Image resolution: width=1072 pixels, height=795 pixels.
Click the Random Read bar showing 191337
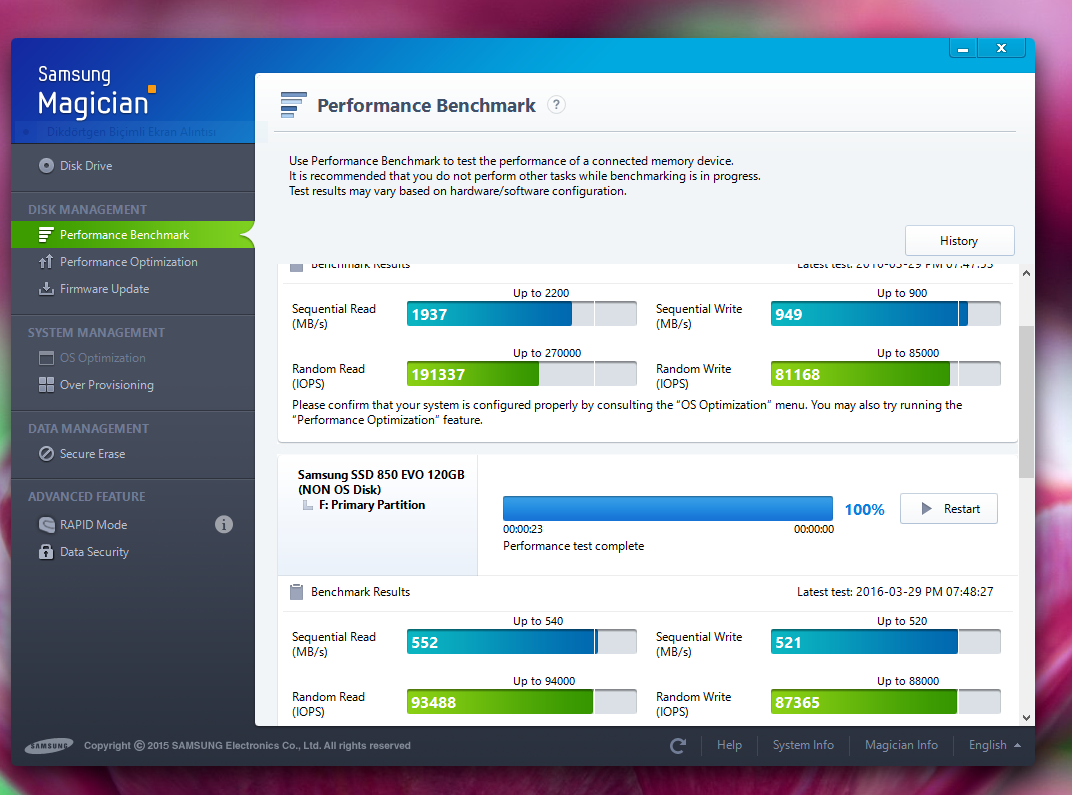click(x=522, y=374)
